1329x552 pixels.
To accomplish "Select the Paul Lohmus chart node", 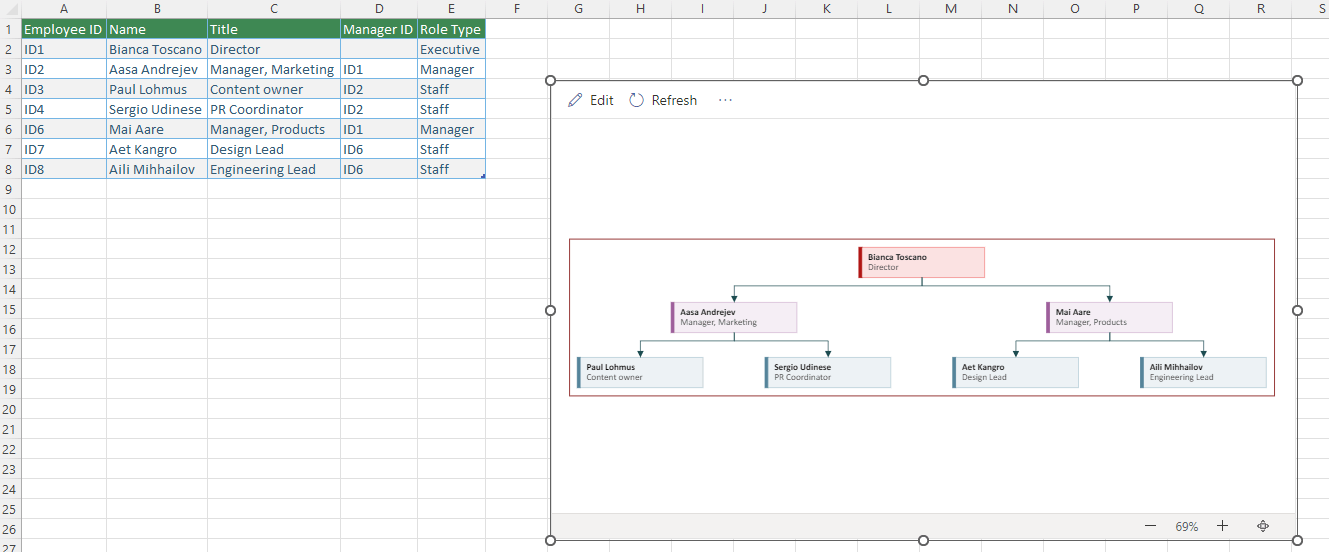I will click(640, 372).
